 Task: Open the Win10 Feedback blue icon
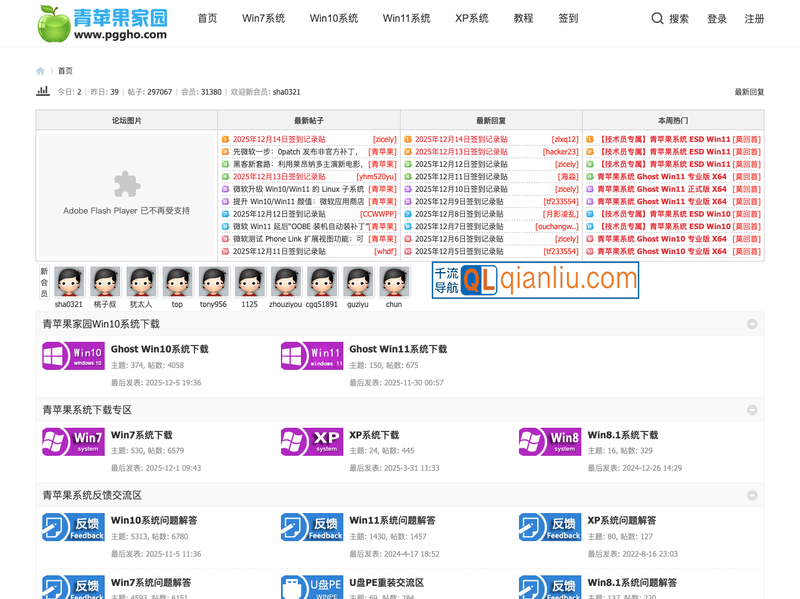[x=73, y=527]
